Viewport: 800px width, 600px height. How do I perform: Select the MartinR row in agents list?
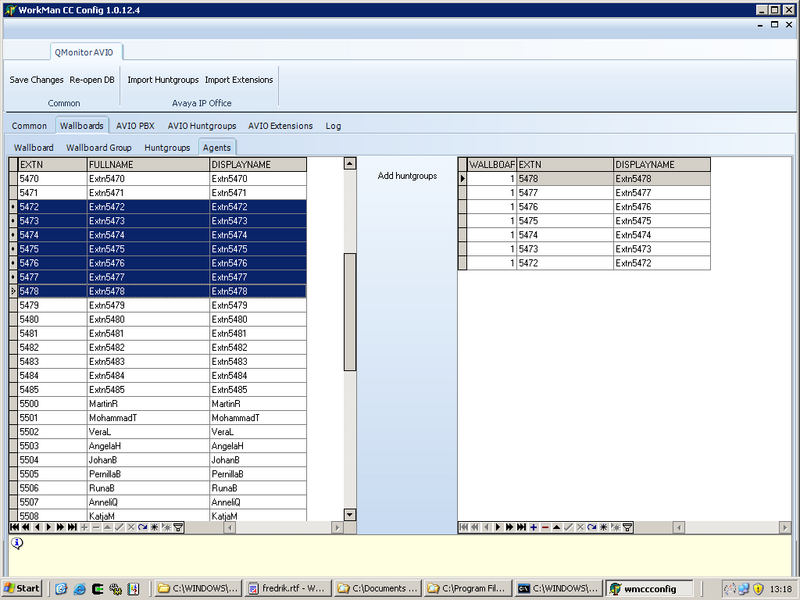click(147, 403)
